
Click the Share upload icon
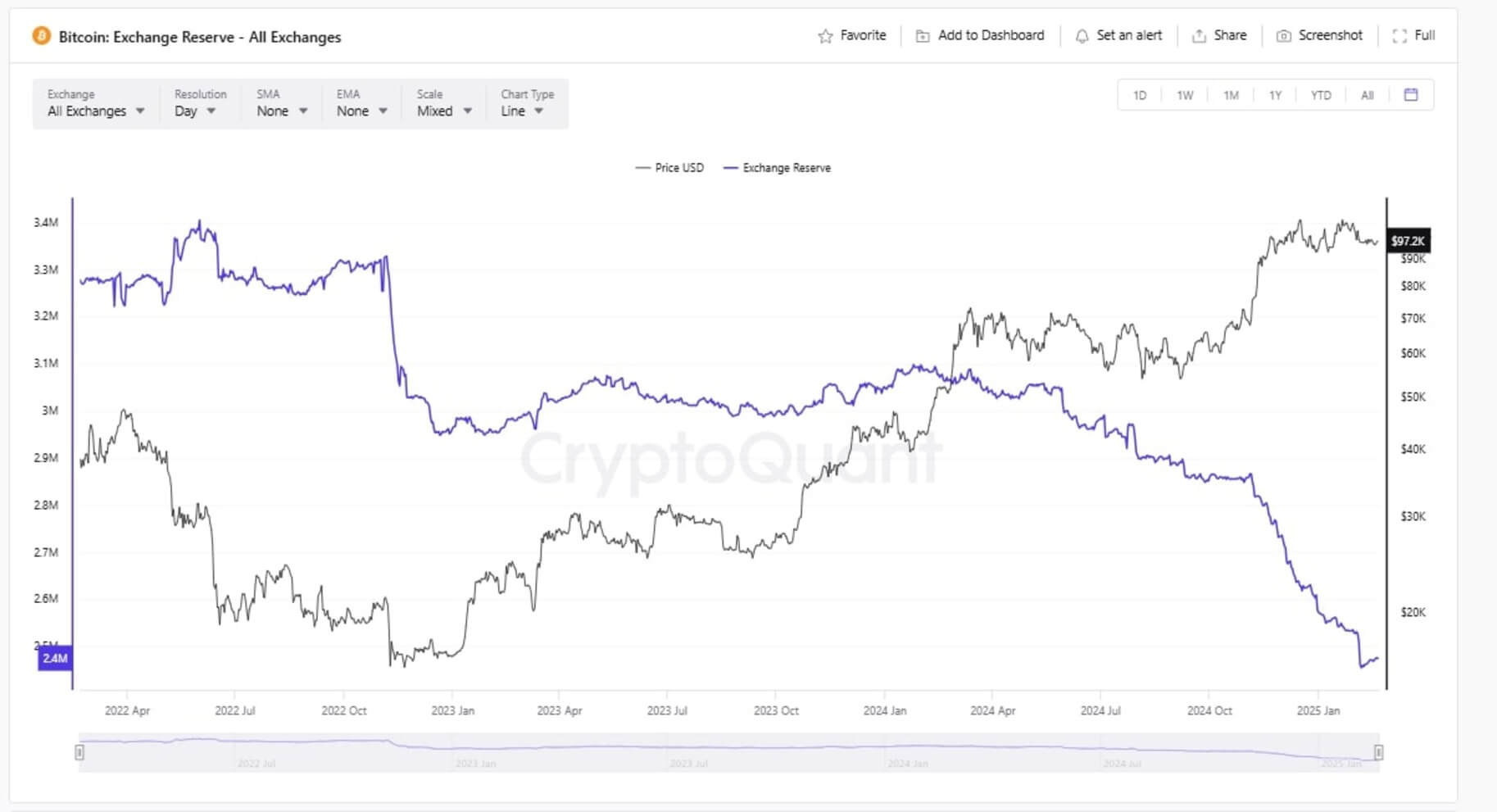coord(1199,36)
